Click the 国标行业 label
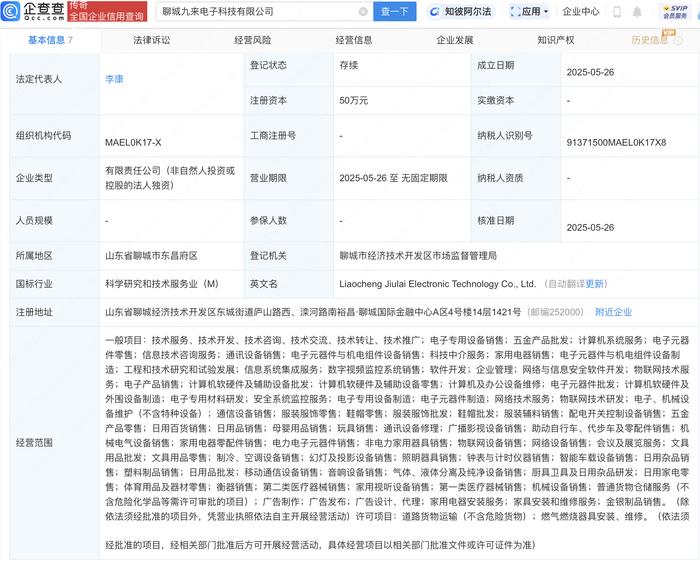The height and width of the screenshot is (561, 700). click(34, 284)
